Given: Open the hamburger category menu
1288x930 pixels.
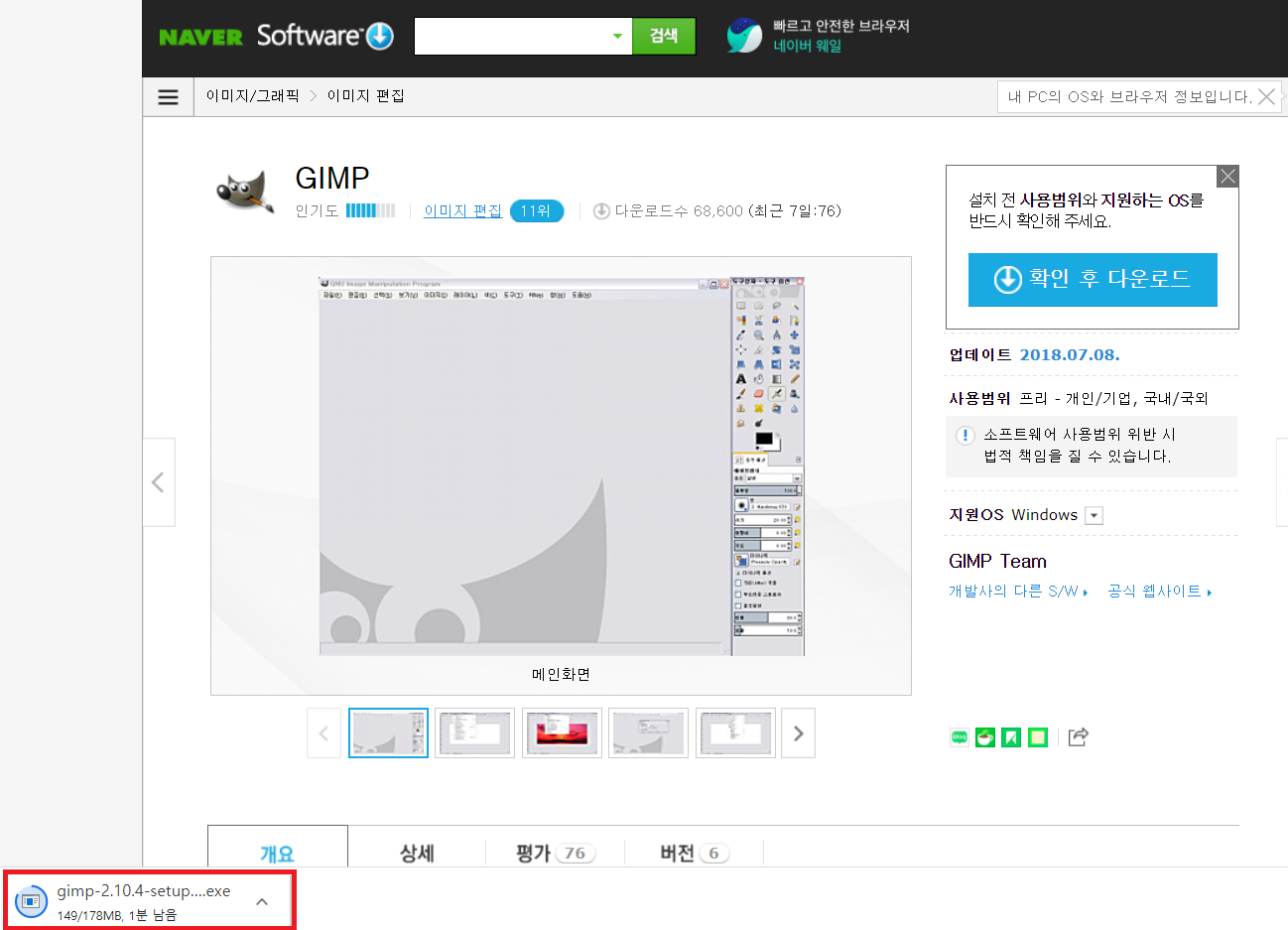Looking at the screenshot, I should (168, 96).
